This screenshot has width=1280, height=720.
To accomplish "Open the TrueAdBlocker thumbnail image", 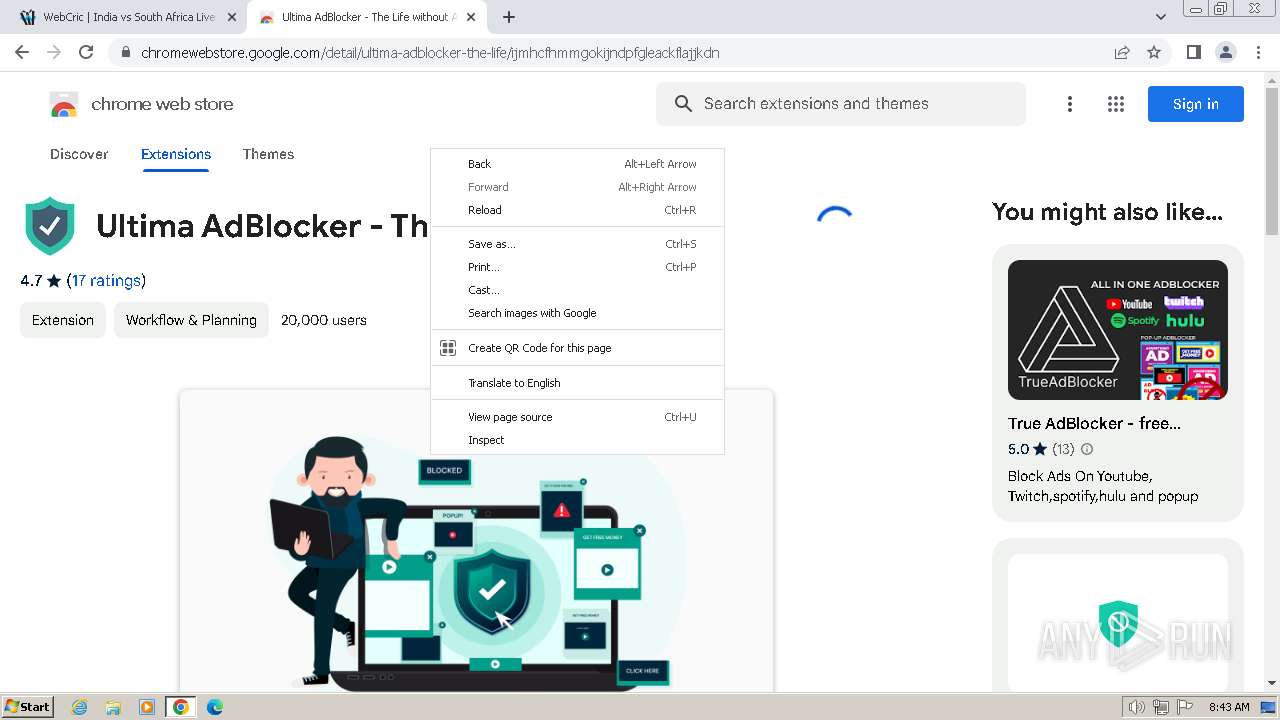I will click(x=1118, y=330).
